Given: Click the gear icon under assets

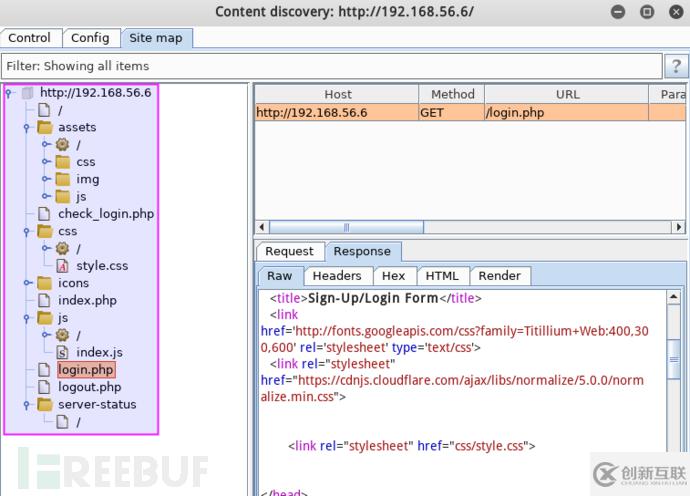Looking at the screenshot, I should (62, 144).
